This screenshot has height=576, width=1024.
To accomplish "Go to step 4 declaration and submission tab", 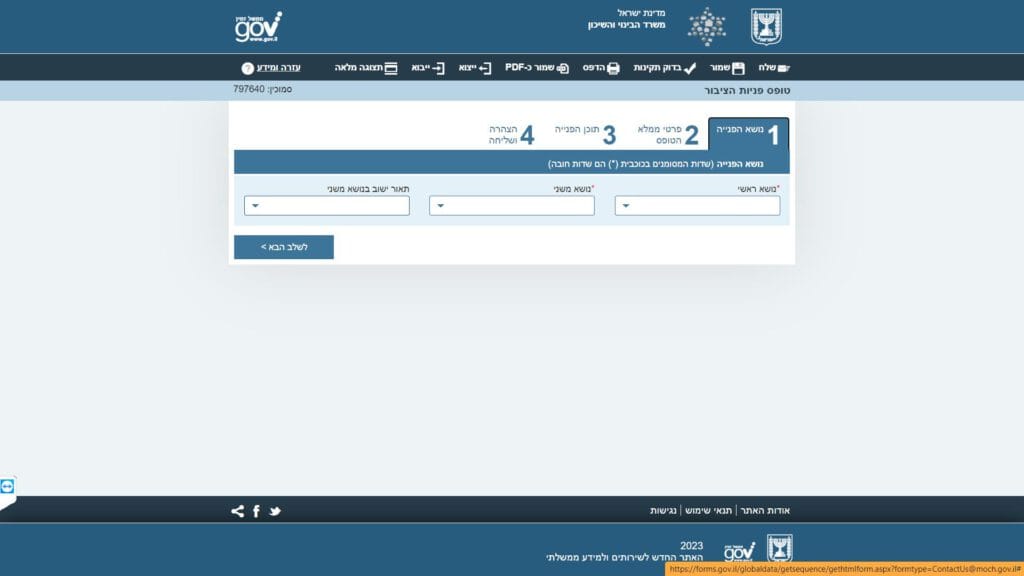I will pos(511,135).
